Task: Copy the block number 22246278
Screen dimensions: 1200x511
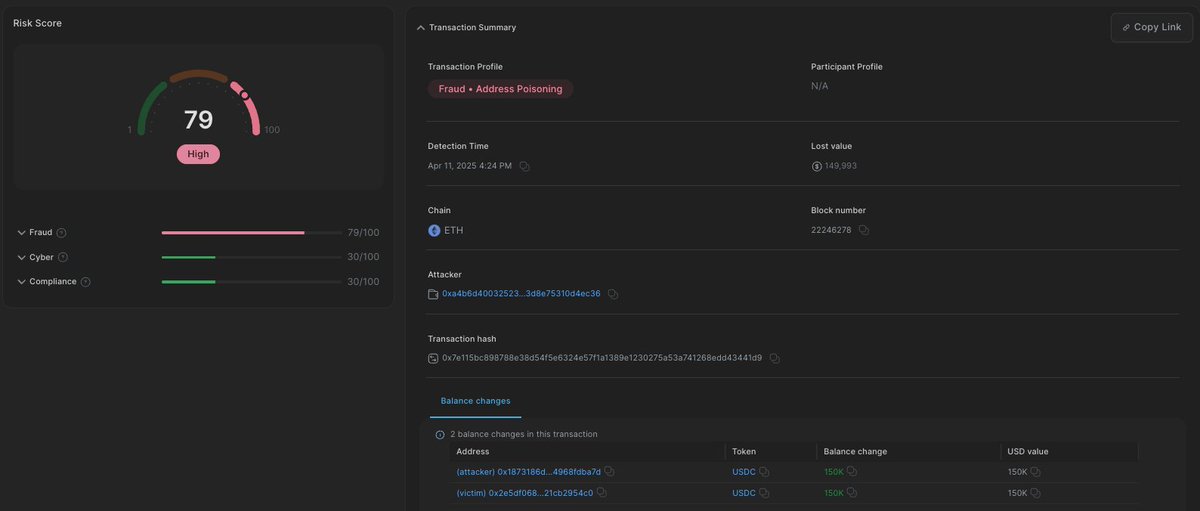Action: [864, 230]
